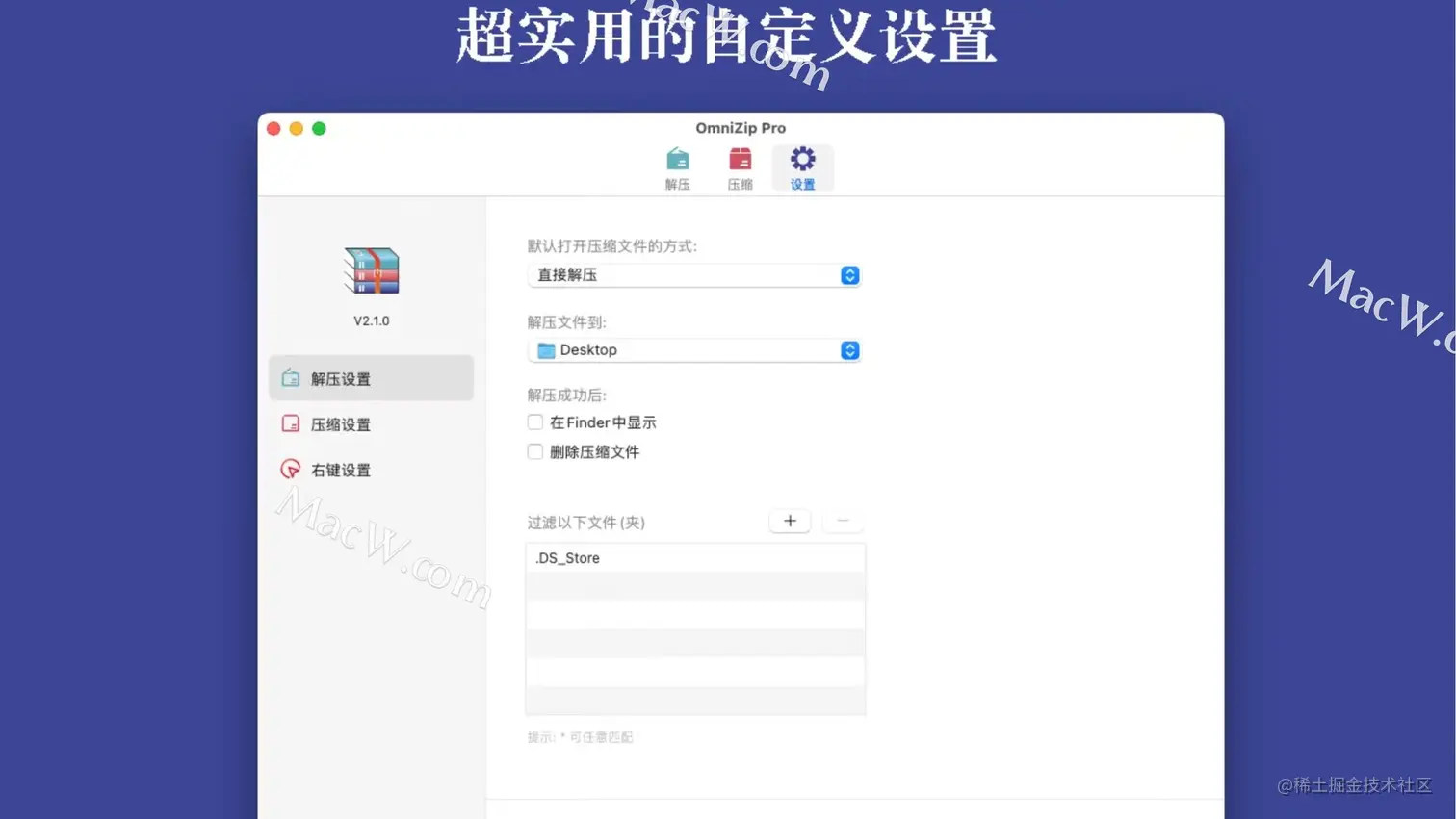Expand the 直接解压 default open method dropdown
The height and width of the screenshot is (819, 1456).
pyautogui.click(x=693, y=275)
